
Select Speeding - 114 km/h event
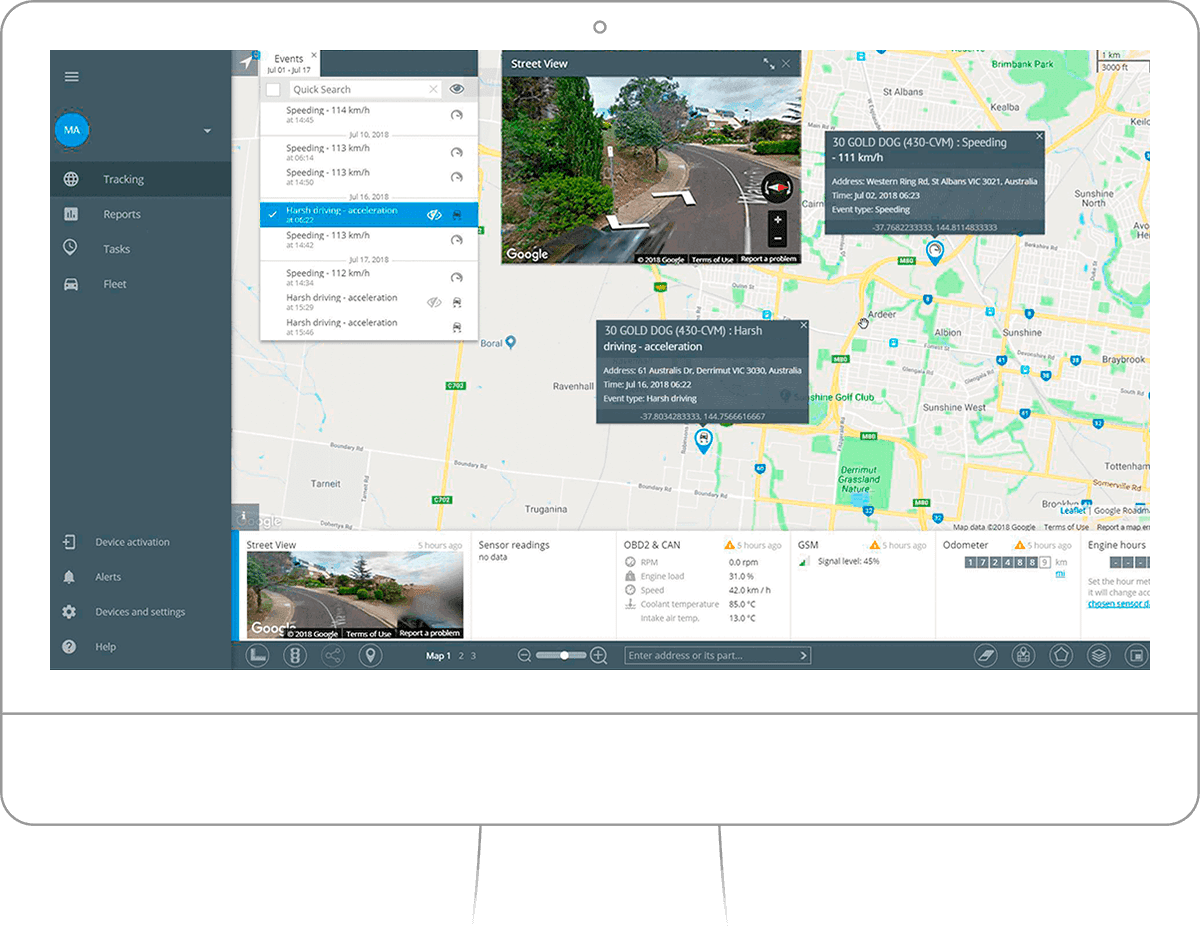point(369,115)
